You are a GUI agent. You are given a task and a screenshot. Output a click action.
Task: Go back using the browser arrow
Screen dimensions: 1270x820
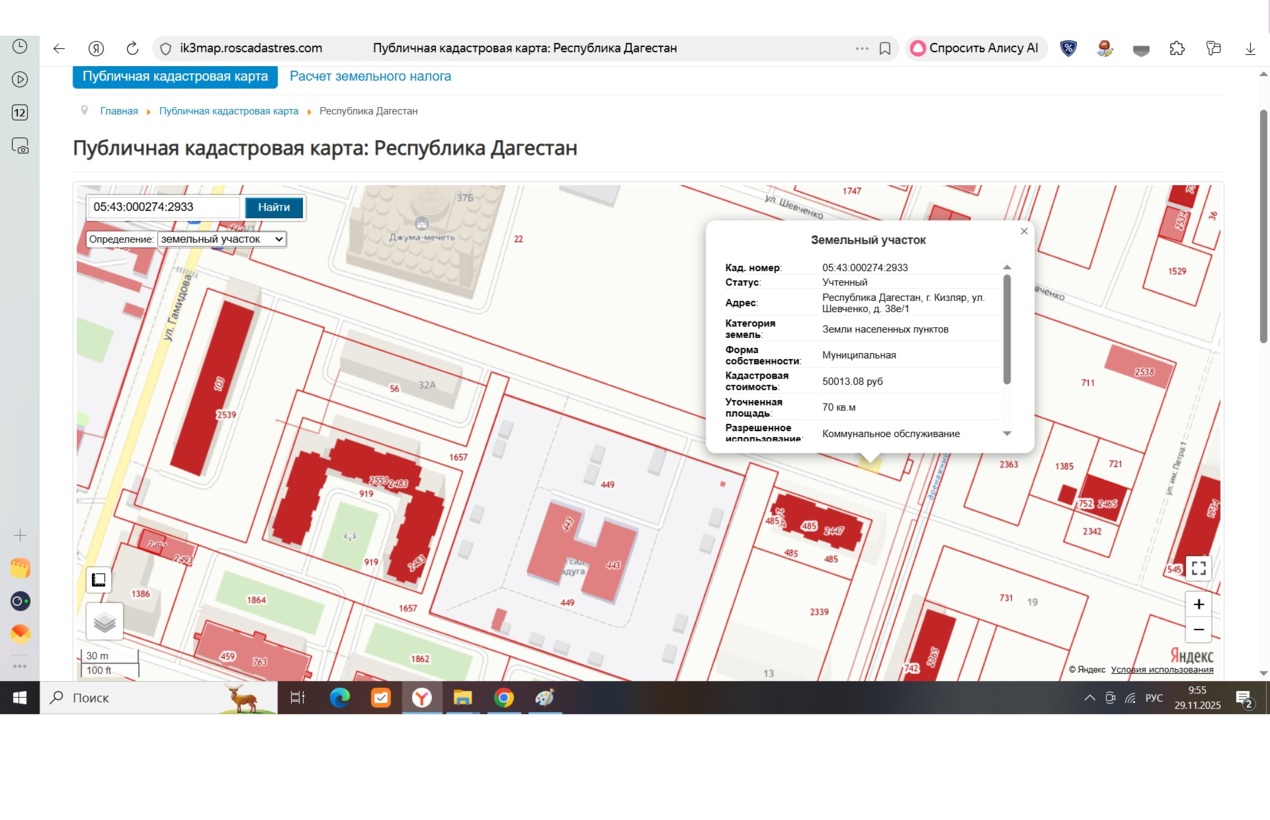tap(59, 48)
